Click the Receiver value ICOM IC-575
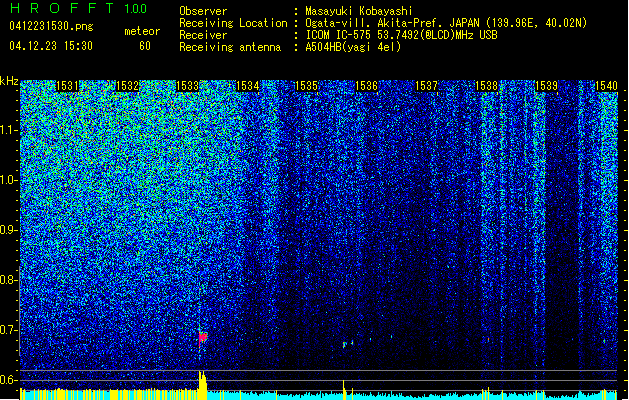Screen dimensions: 629x400 339,35
